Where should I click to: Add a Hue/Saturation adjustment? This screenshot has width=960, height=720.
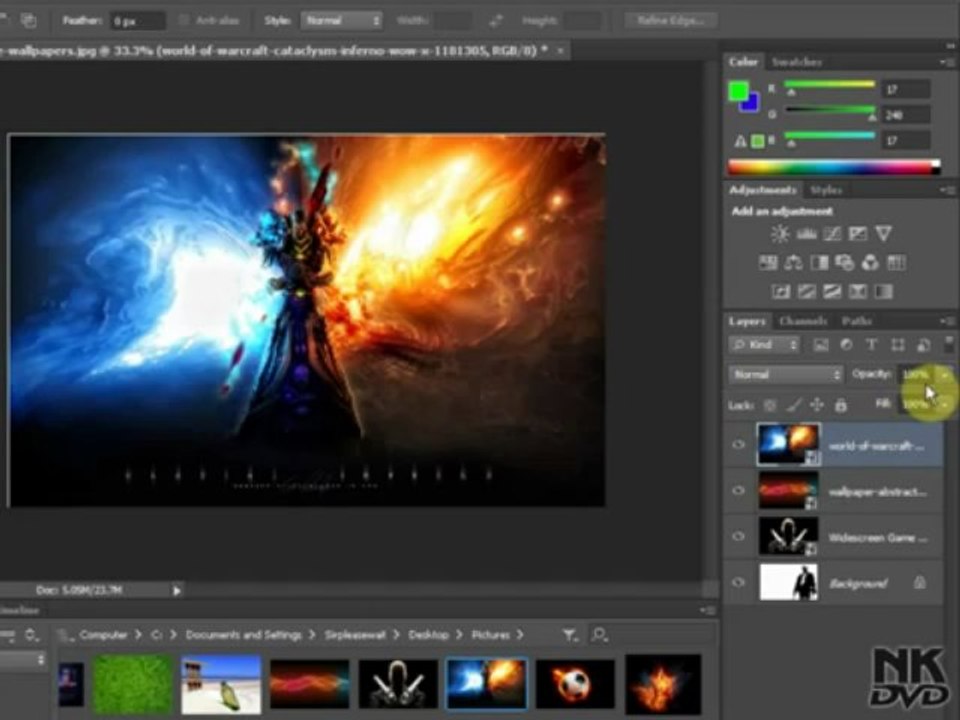pyautogui.click(x=768, y=263)
